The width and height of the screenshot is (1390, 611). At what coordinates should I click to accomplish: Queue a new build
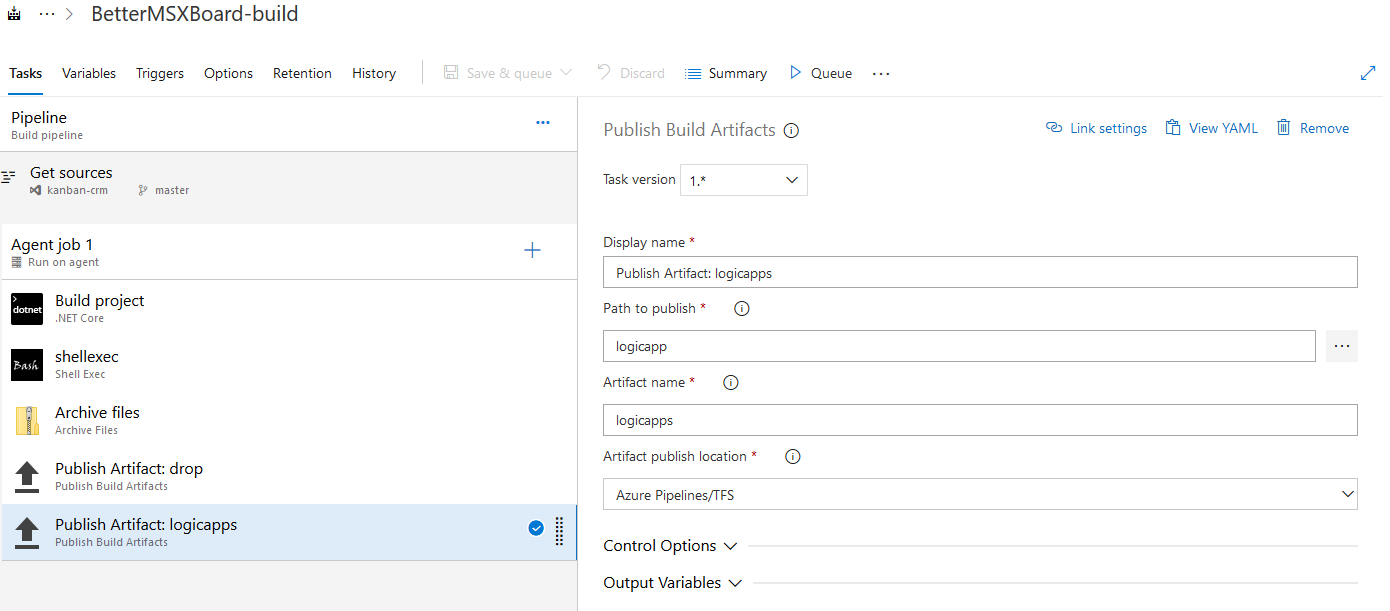coord(821,73)
